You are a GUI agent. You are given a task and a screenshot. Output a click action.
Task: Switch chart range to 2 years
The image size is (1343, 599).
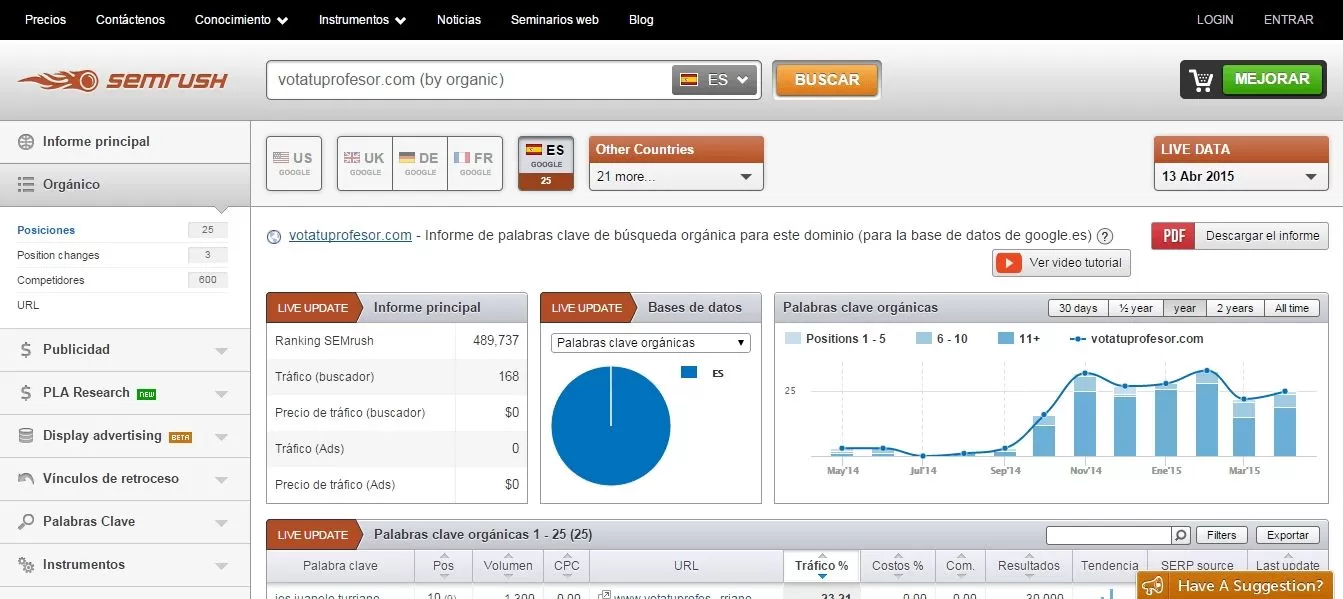pyautogui.click(x=1235, y=308)
